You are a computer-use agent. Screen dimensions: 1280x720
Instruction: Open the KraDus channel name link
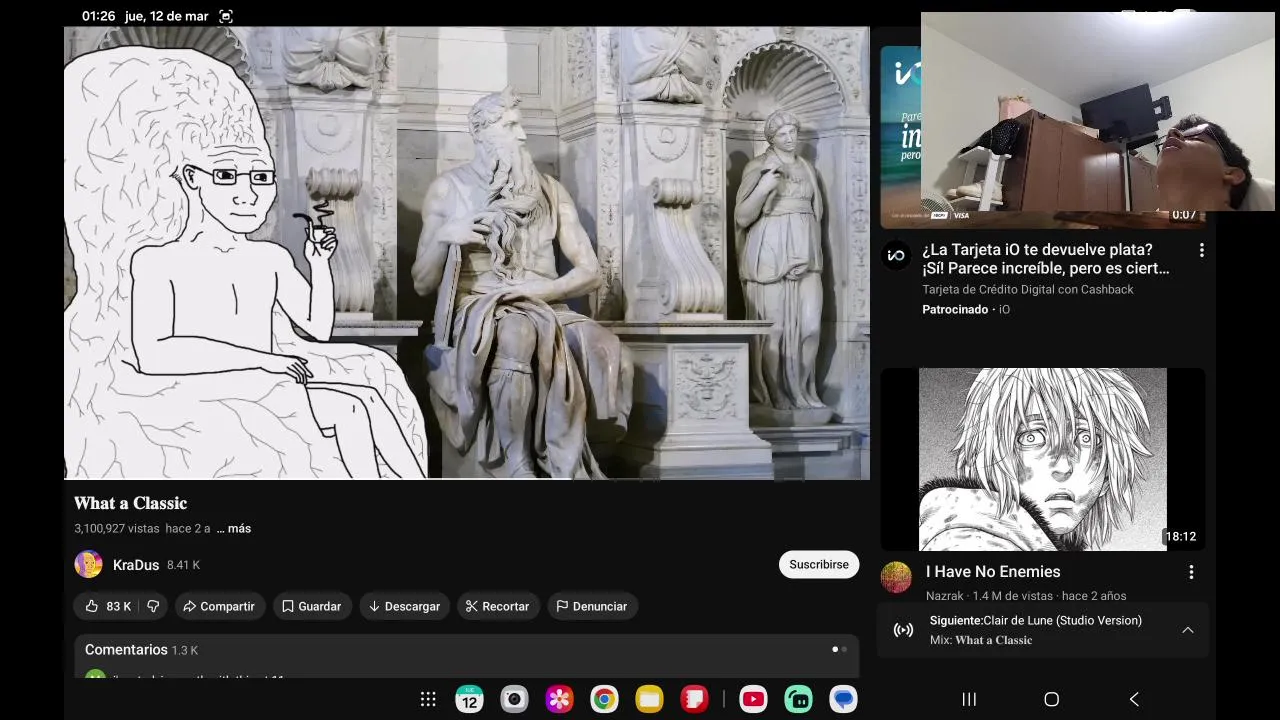pos(136,565)
